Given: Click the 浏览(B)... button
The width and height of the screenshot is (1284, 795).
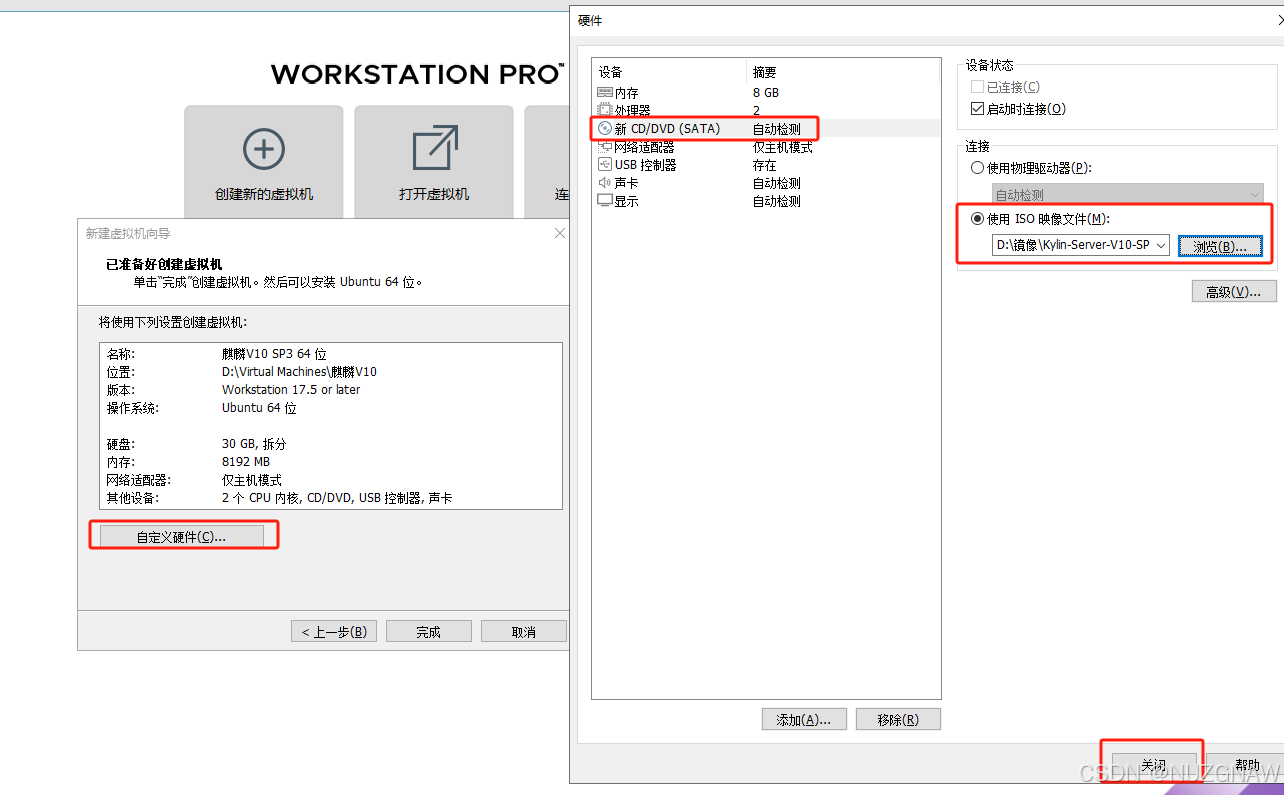Looking at the screenshot, I should click(x=1220, y=246).
